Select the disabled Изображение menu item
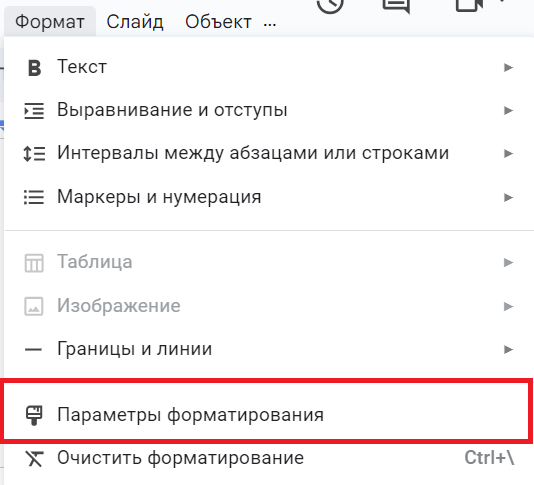534x485 pixels. 269,306
